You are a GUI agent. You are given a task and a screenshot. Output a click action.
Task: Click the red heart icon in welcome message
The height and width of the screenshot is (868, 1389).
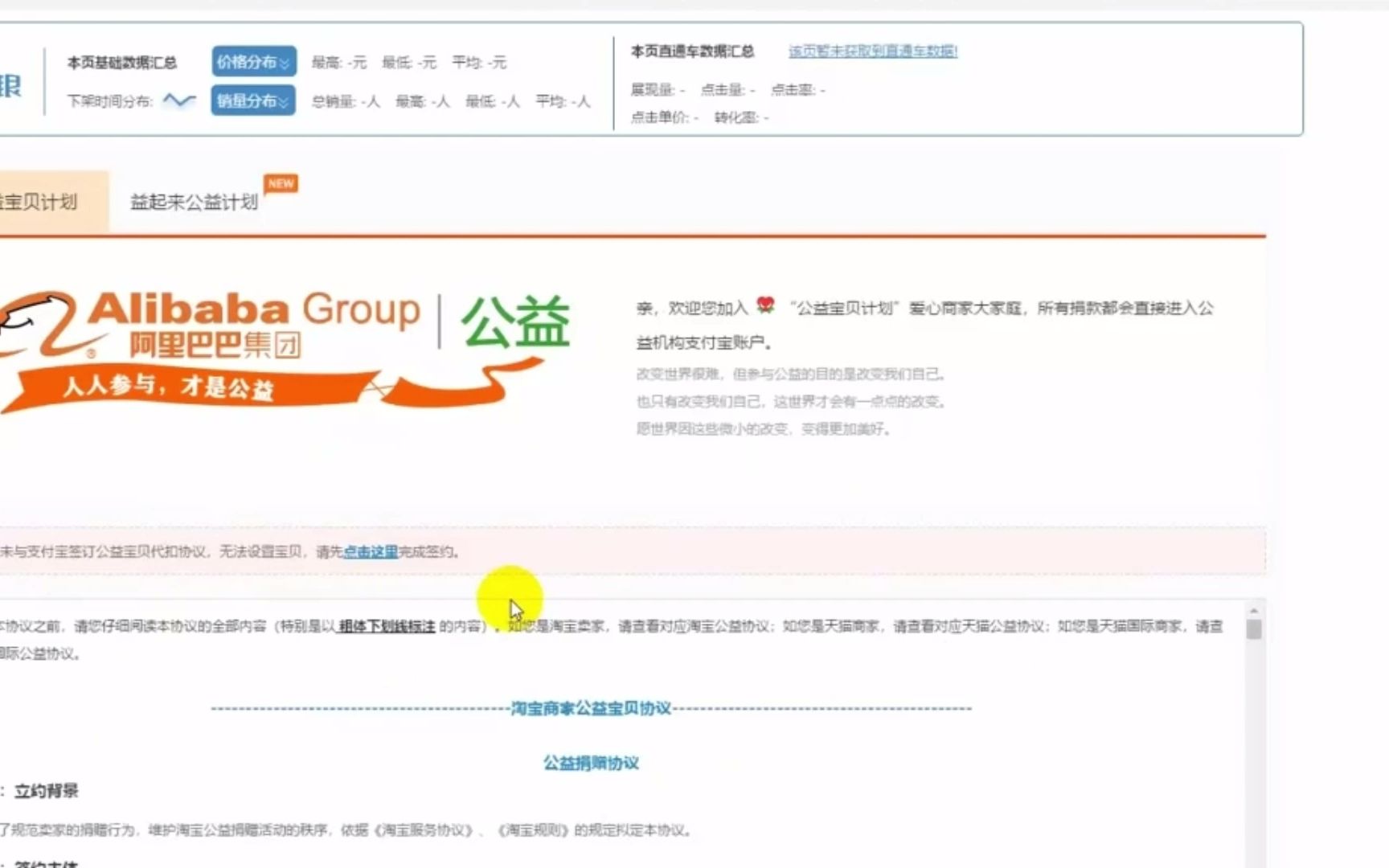765,305
